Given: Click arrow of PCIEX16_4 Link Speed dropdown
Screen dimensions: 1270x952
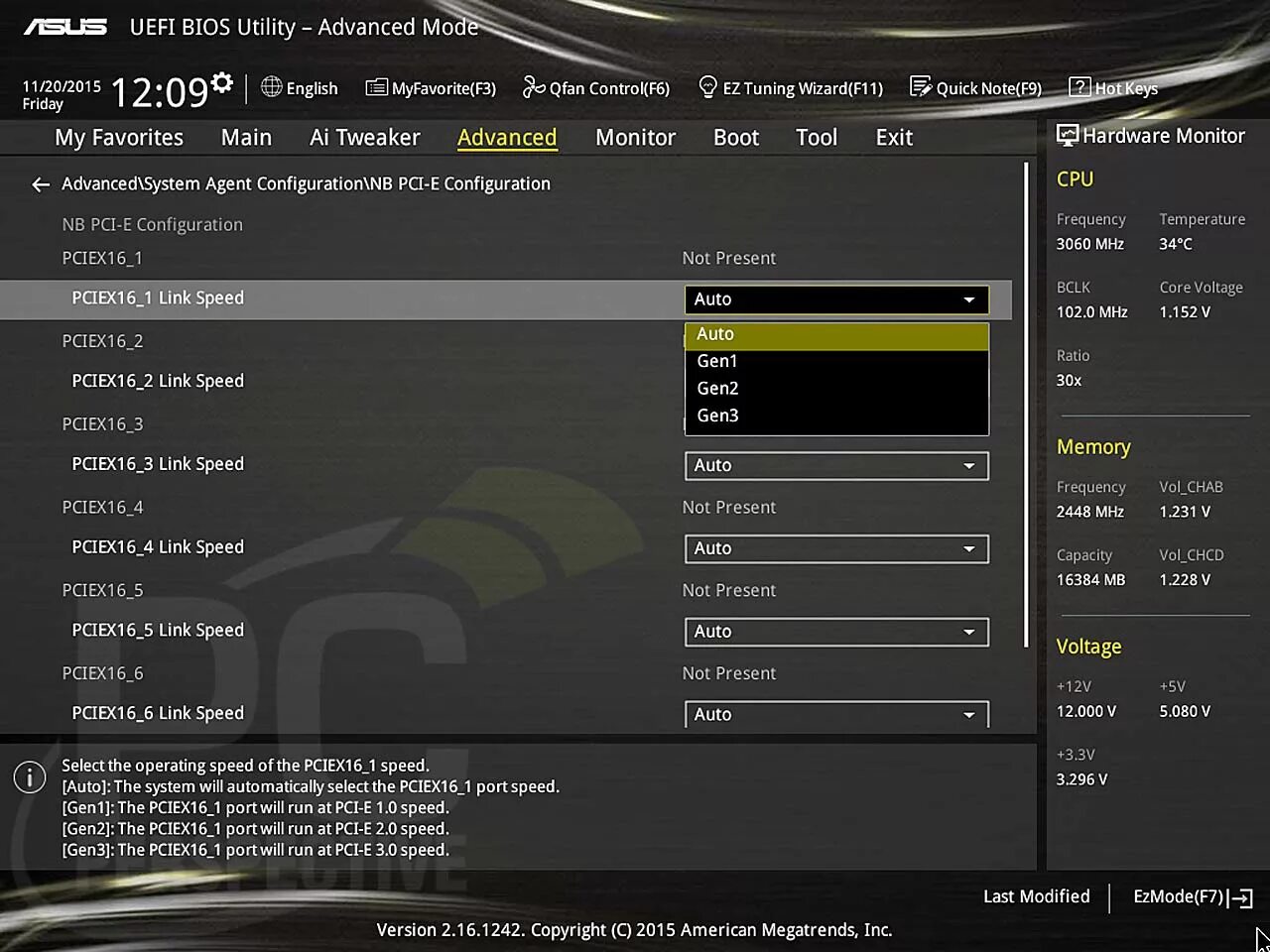Looking at the screenshot, I should coord(969,549).
